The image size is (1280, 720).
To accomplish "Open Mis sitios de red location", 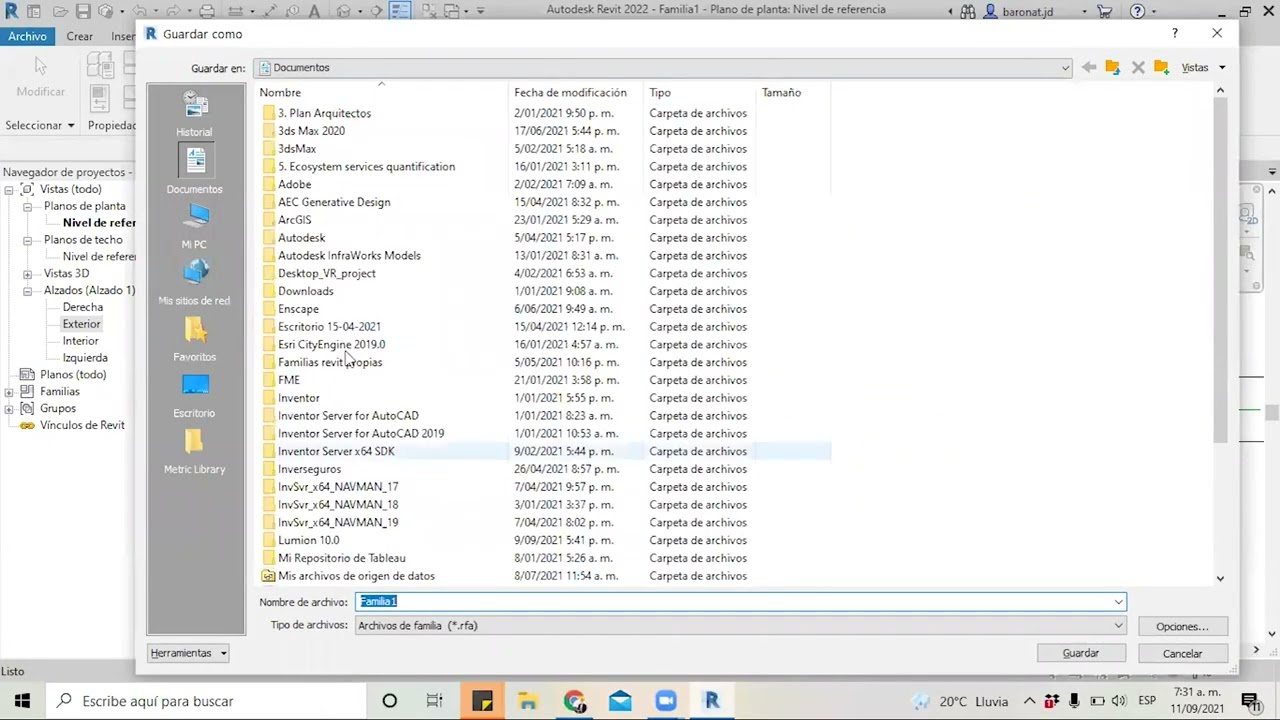I will [195, 283].
